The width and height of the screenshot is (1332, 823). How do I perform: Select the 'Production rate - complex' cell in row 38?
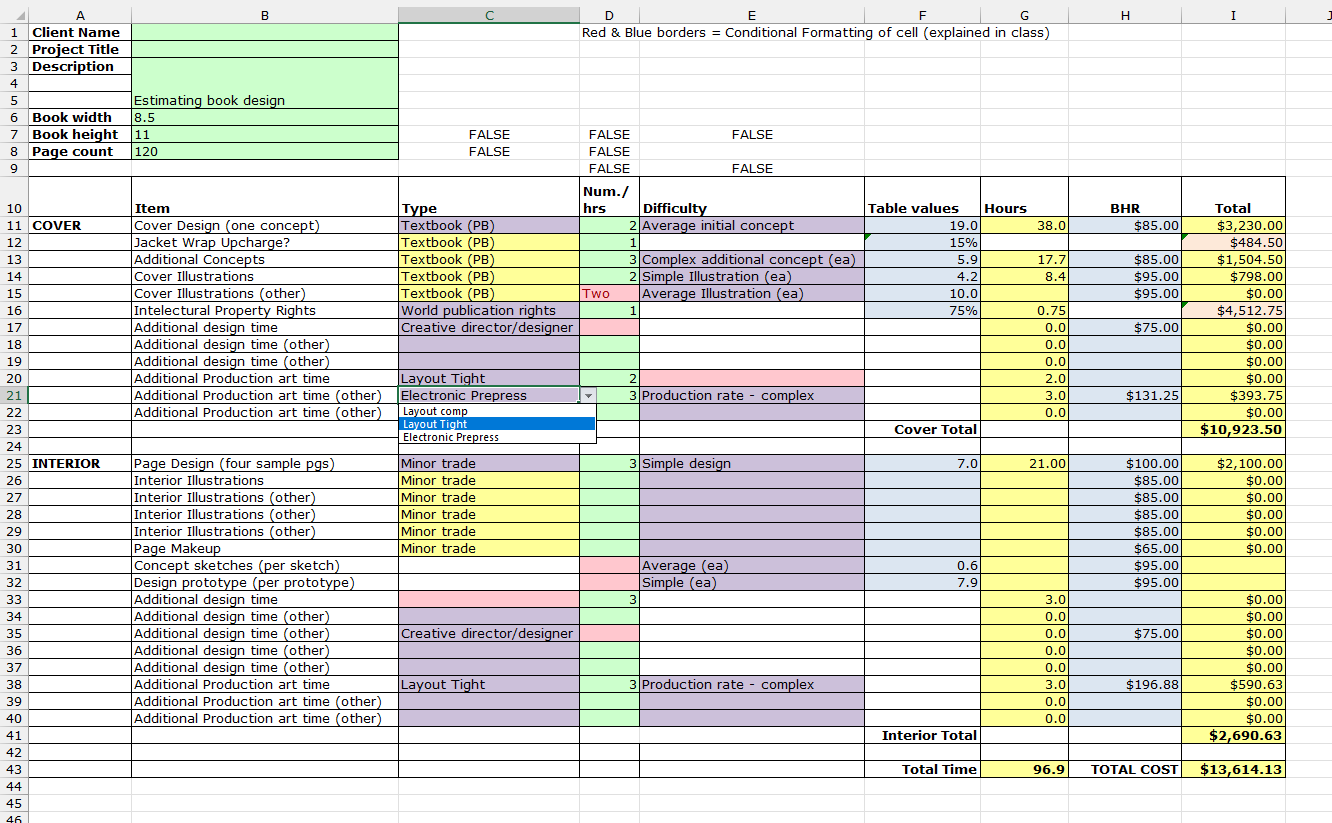click(x=751, y=684)
